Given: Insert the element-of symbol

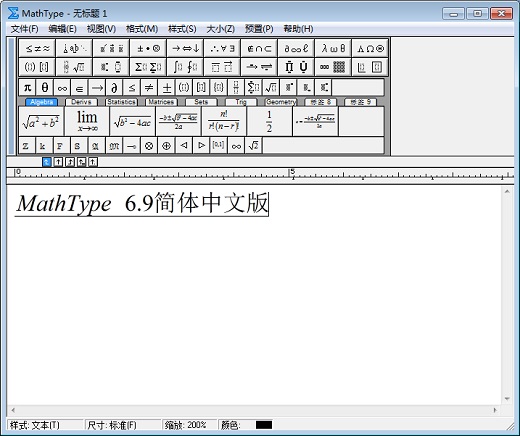Looking at the screenshot, I should (x=79, y=88).
